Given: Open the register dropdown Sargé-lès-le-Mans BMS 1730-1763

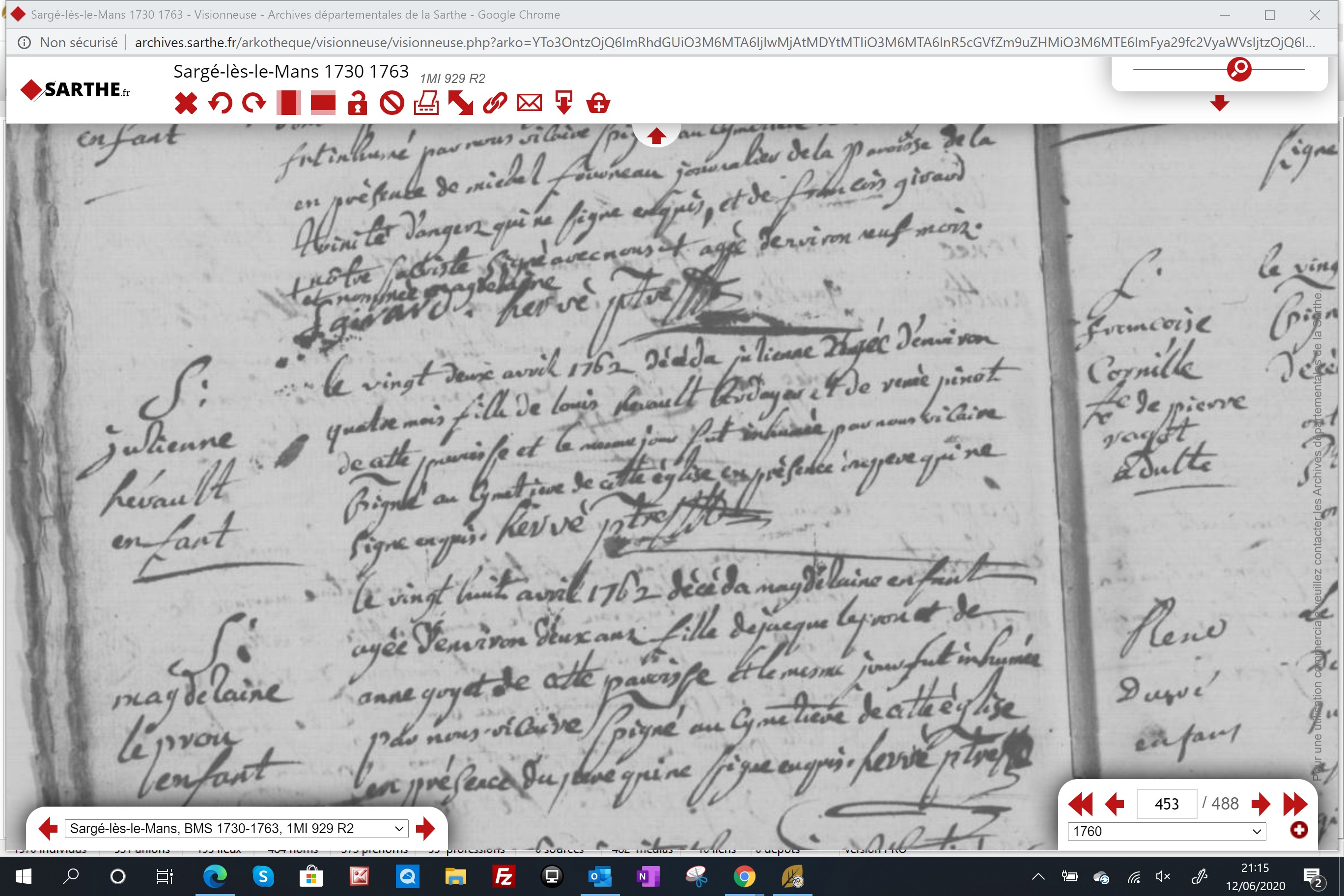Looking at the screenshot, I should coord(237,829).
